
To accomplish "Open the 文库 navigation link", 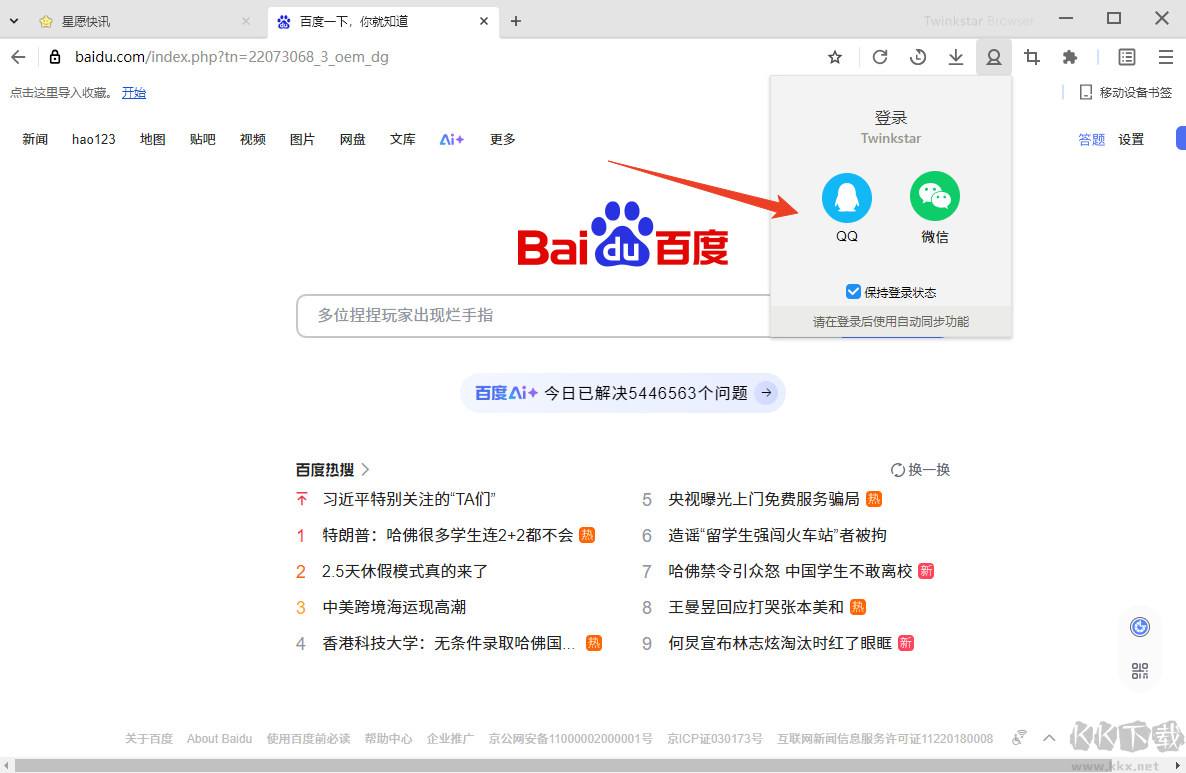I will (x=402, y=139).
